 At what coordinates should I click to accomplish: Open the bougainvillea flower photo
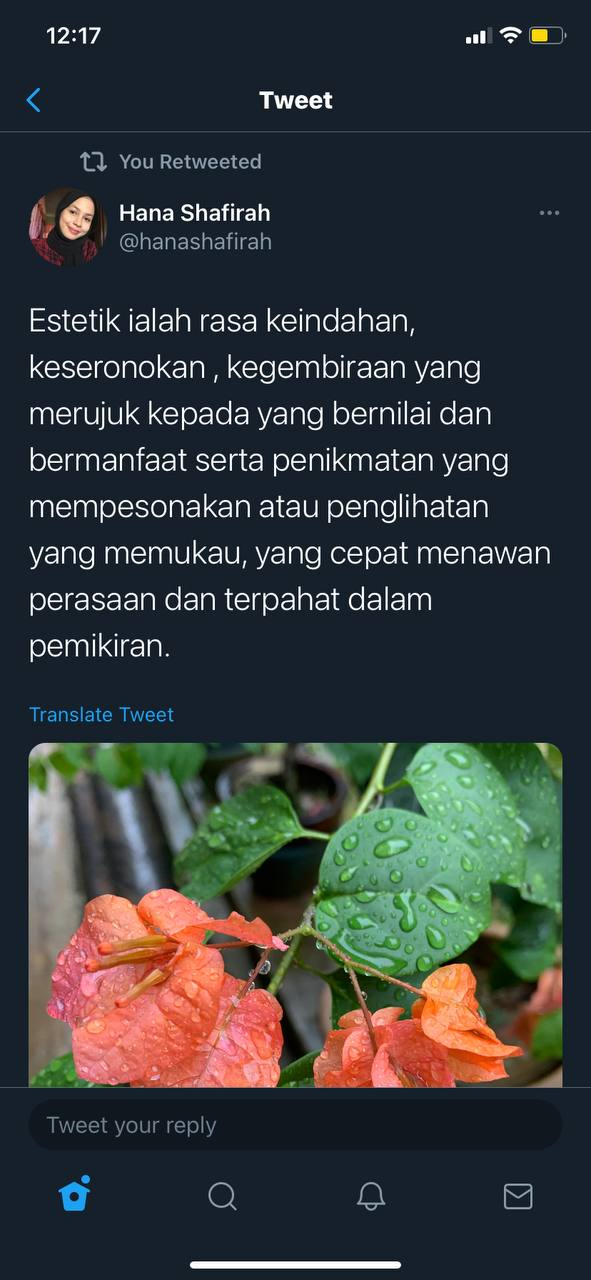pyautogui.click(x=295, y=915)
